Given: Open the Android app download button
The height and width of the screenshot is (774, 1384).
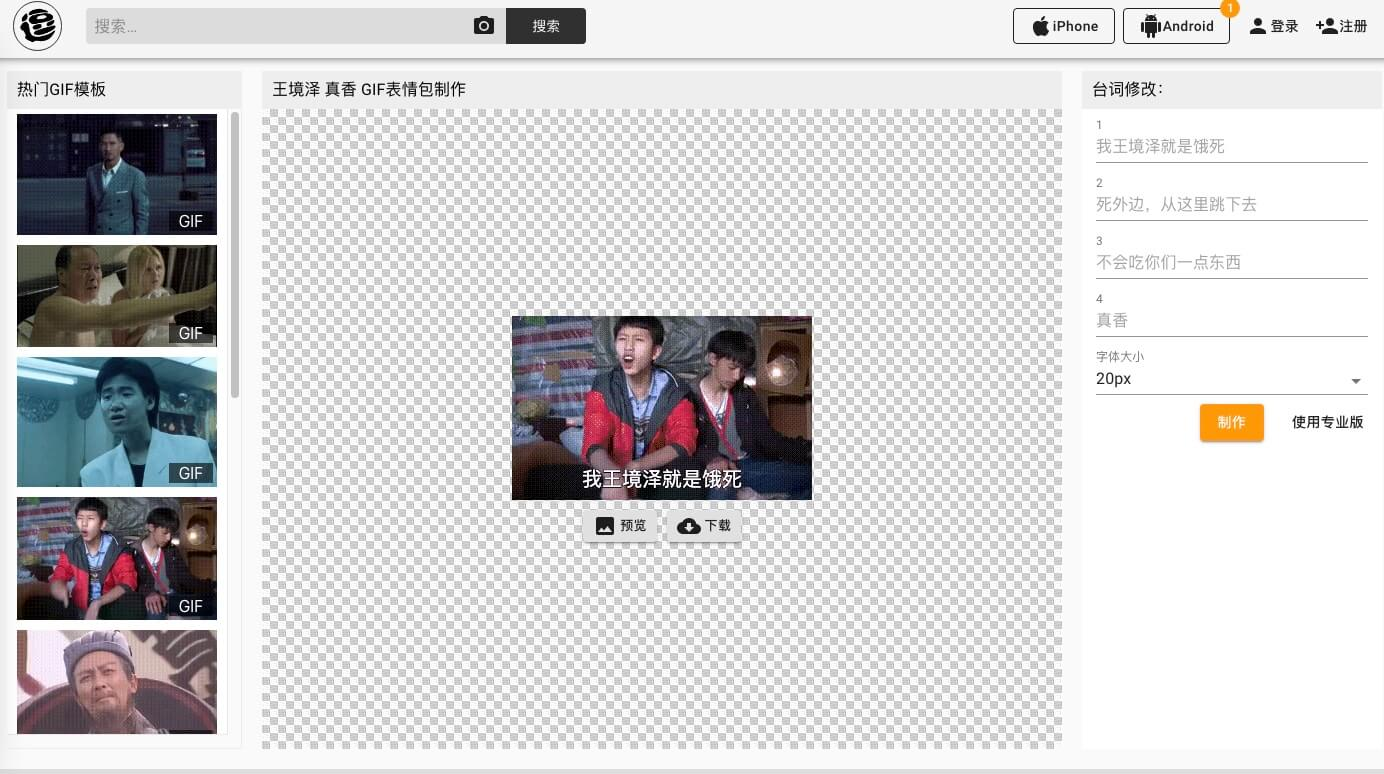Looking at the screenshot, I should (x=1175, y=26).
